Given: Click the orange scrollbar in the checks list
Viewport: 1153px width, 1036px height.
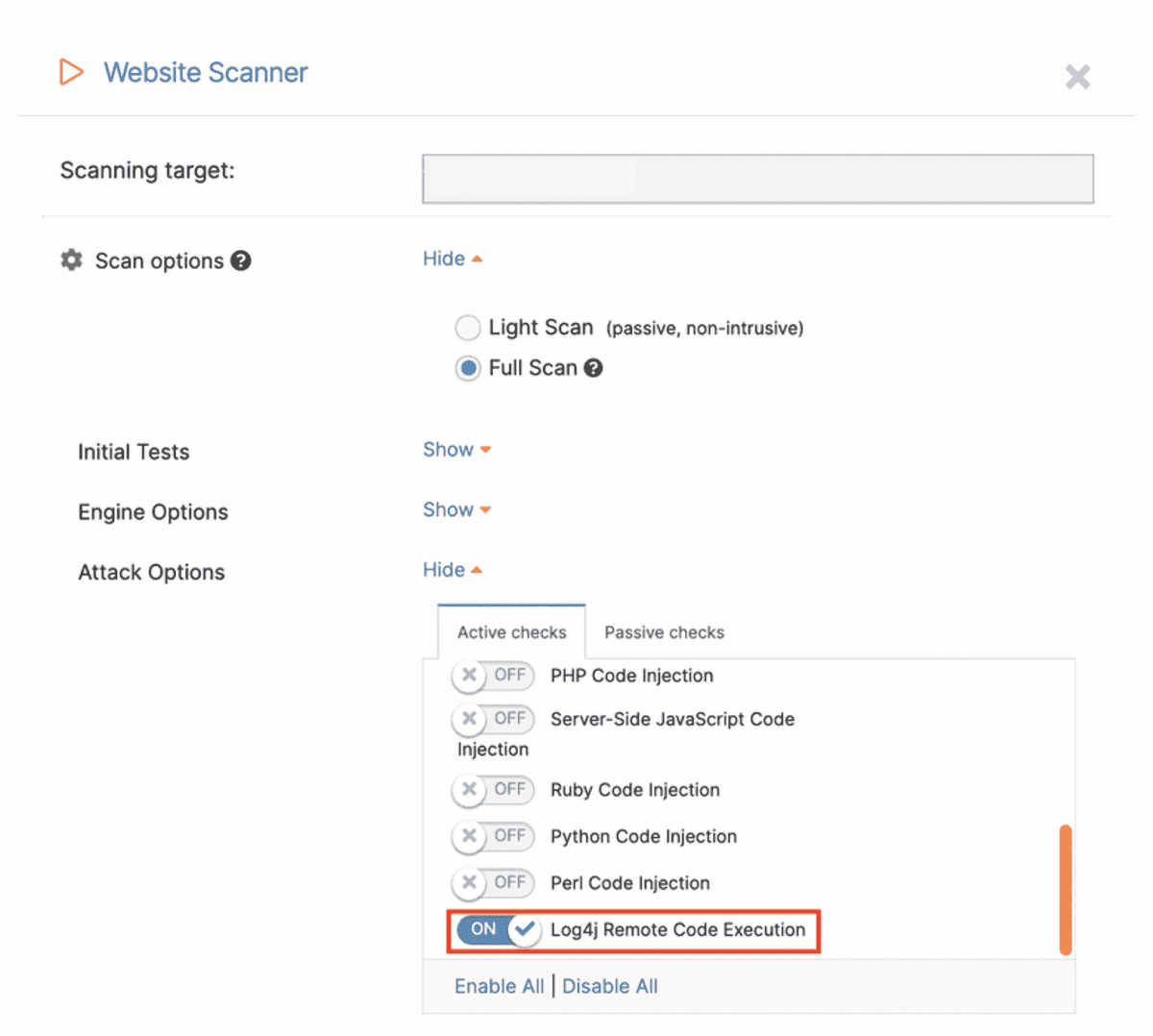Looking at the screenshot, I should 1067,889.
